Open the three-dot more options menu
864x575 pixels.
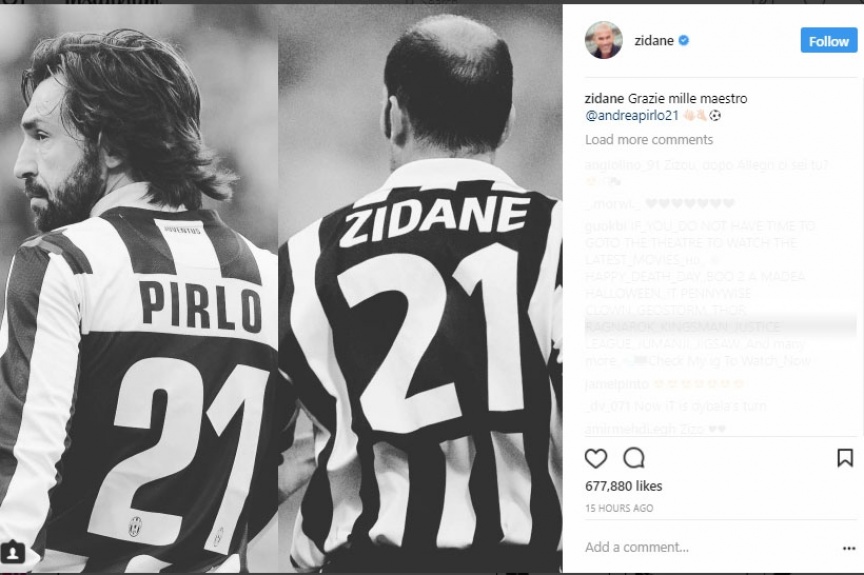(849, 548)
